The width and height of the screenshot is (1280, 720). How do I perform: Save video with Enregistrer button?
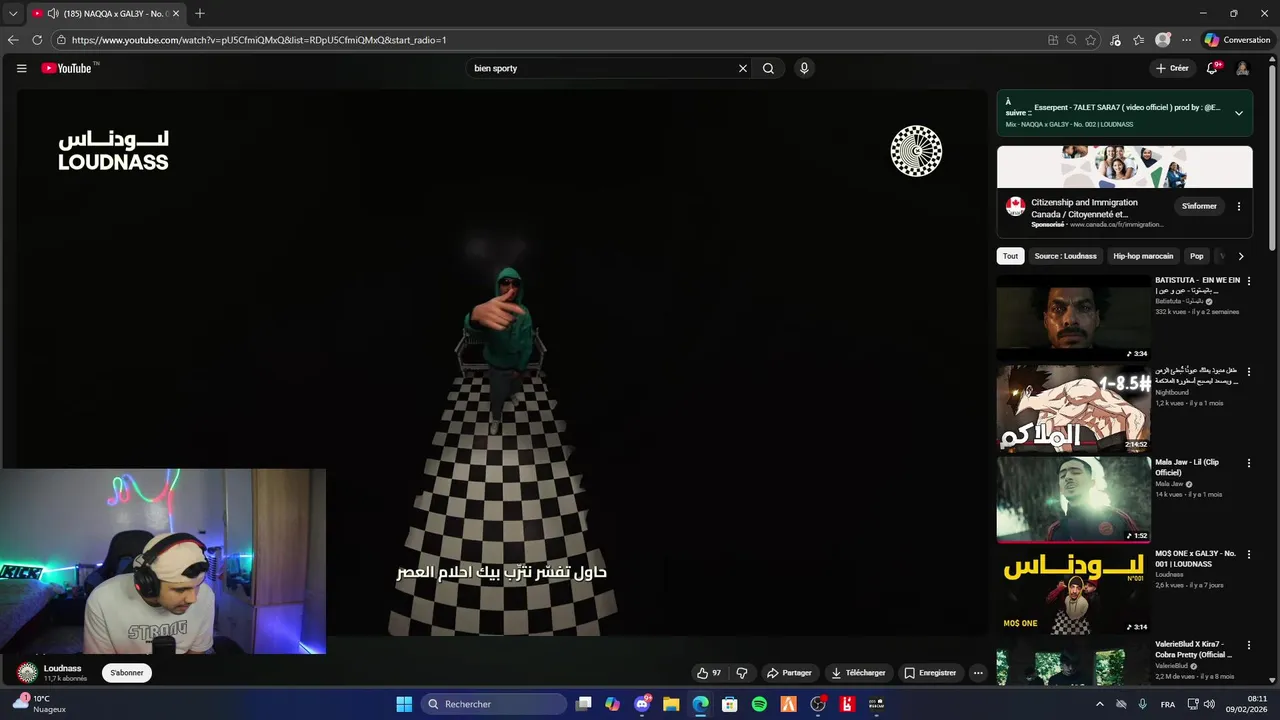[930, 673]
